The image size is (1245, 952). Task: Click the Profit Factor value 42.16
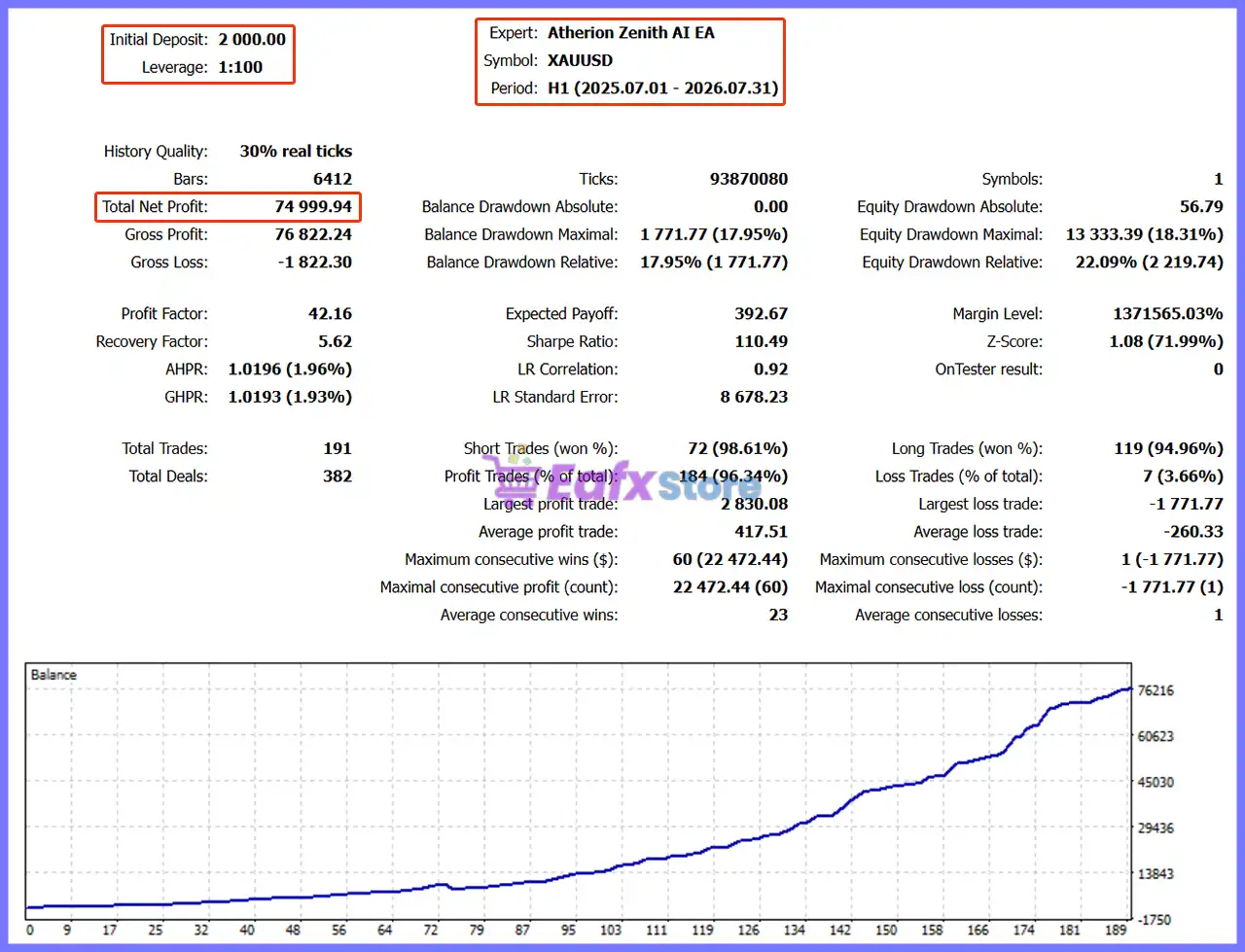[330, 314]
